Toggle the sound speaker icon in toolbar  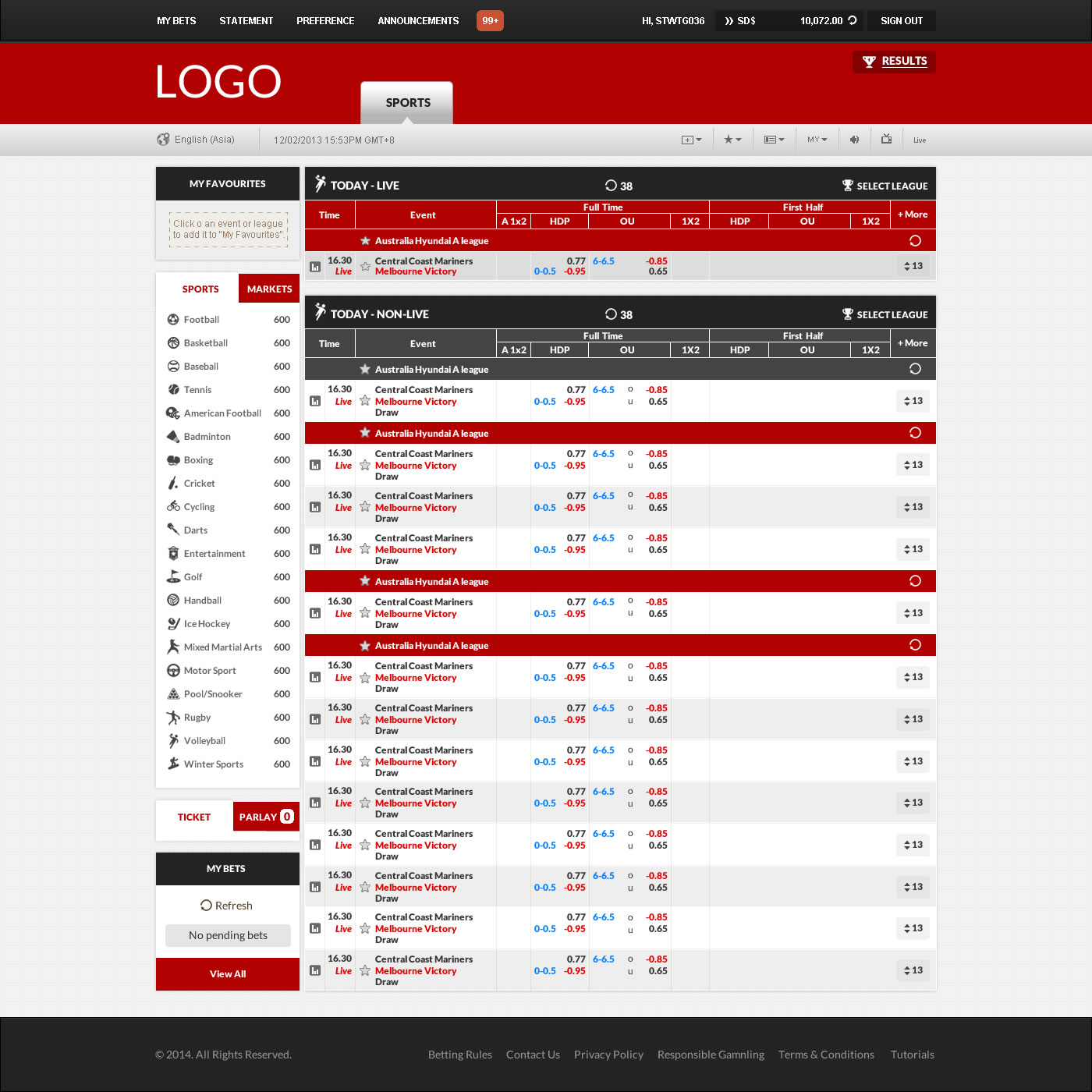[x=855, y=140]
